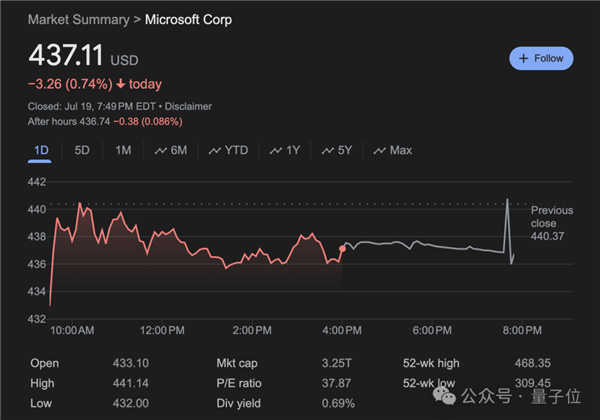Viewport: 600px width, 420px height.
Task: Click the plus icon on Follow button
Action: pos(524,59)
